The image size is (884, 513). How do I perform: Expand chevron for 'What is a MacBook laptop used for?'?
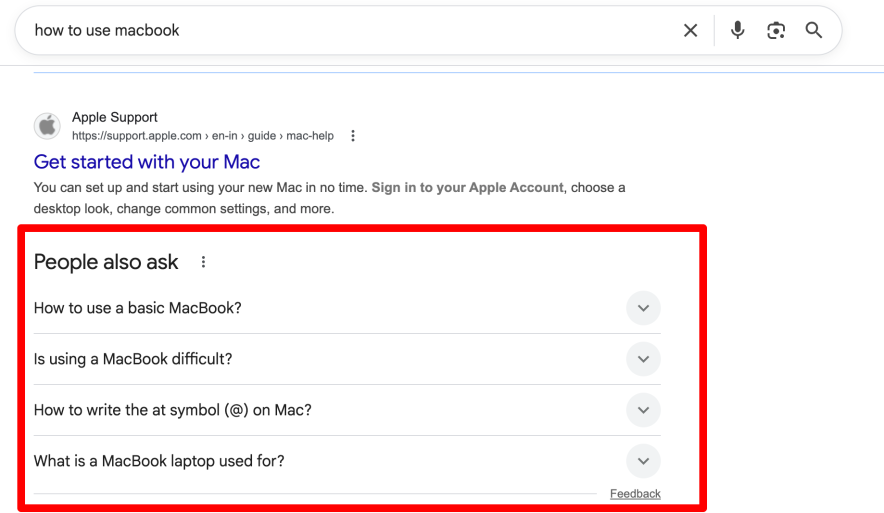coord(643,461)
